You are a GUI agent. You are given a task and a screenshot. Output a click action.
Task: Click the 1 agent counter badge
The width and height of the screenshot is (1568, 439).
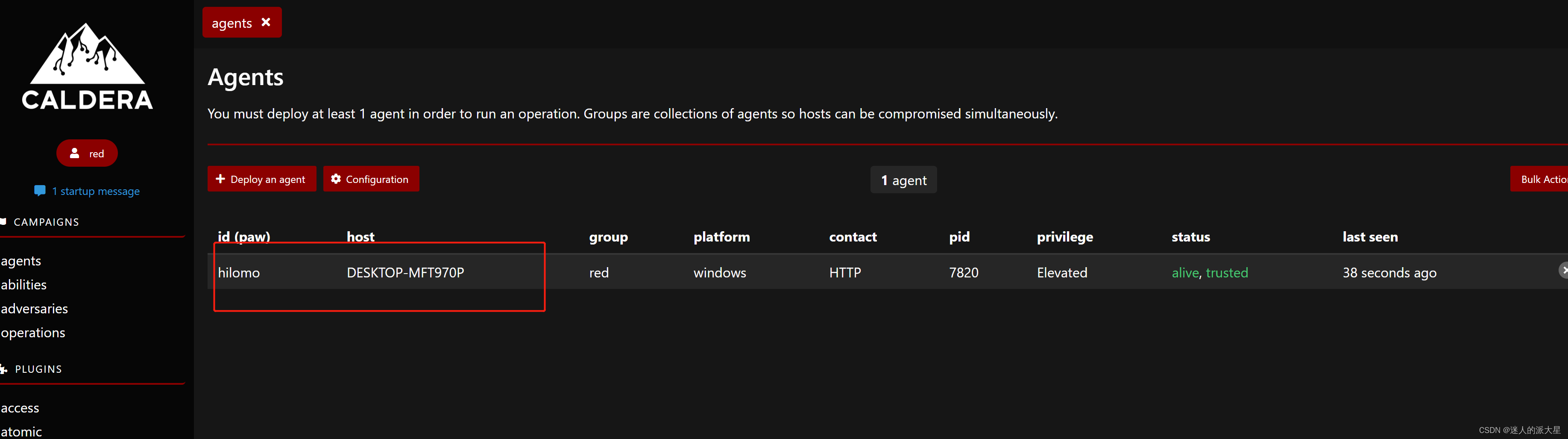tap(903, 180)
